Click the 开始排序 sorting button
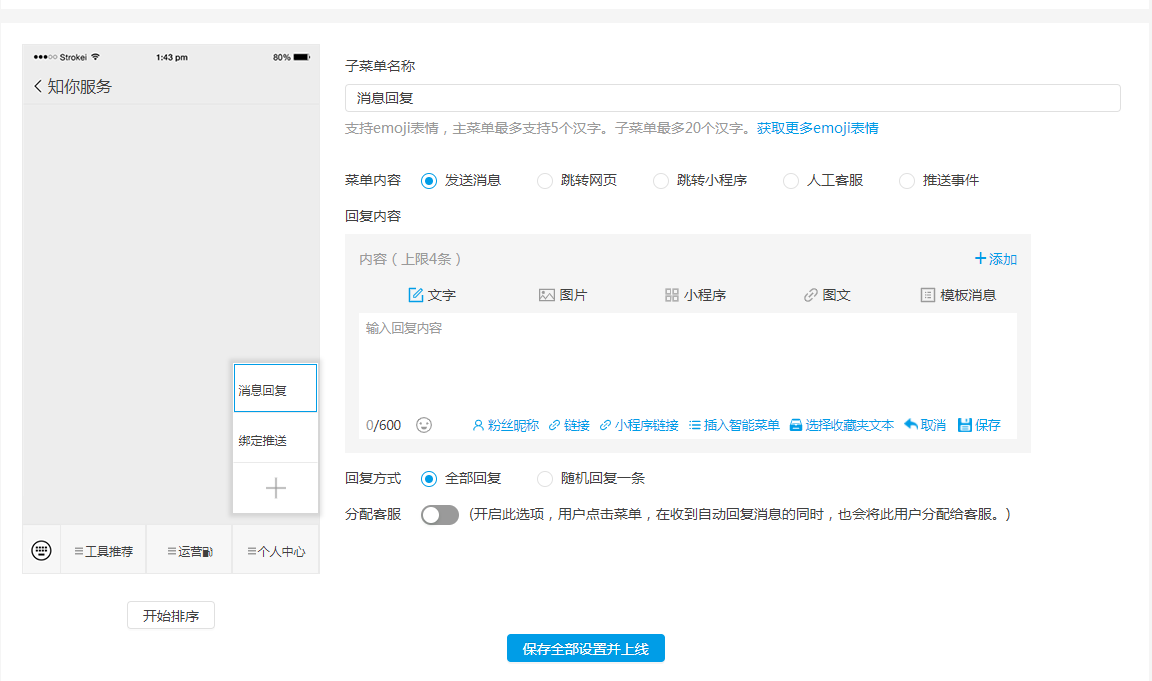The width and height of the screenshot is (1152, 681). (170, 615)
